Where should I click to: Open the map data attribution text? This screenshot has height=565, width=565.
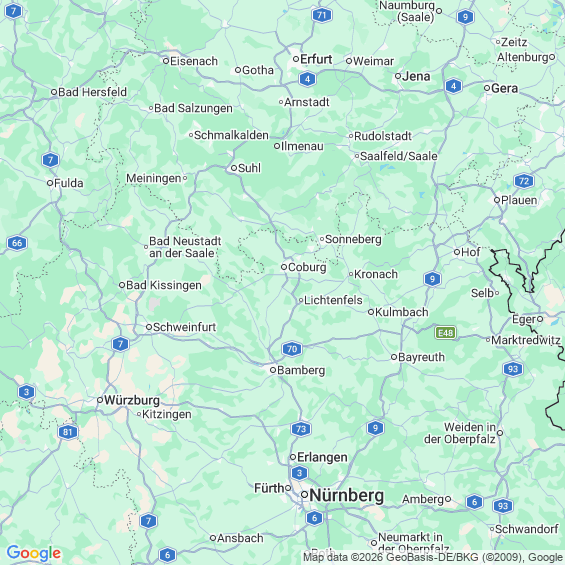tap(433, 557)
